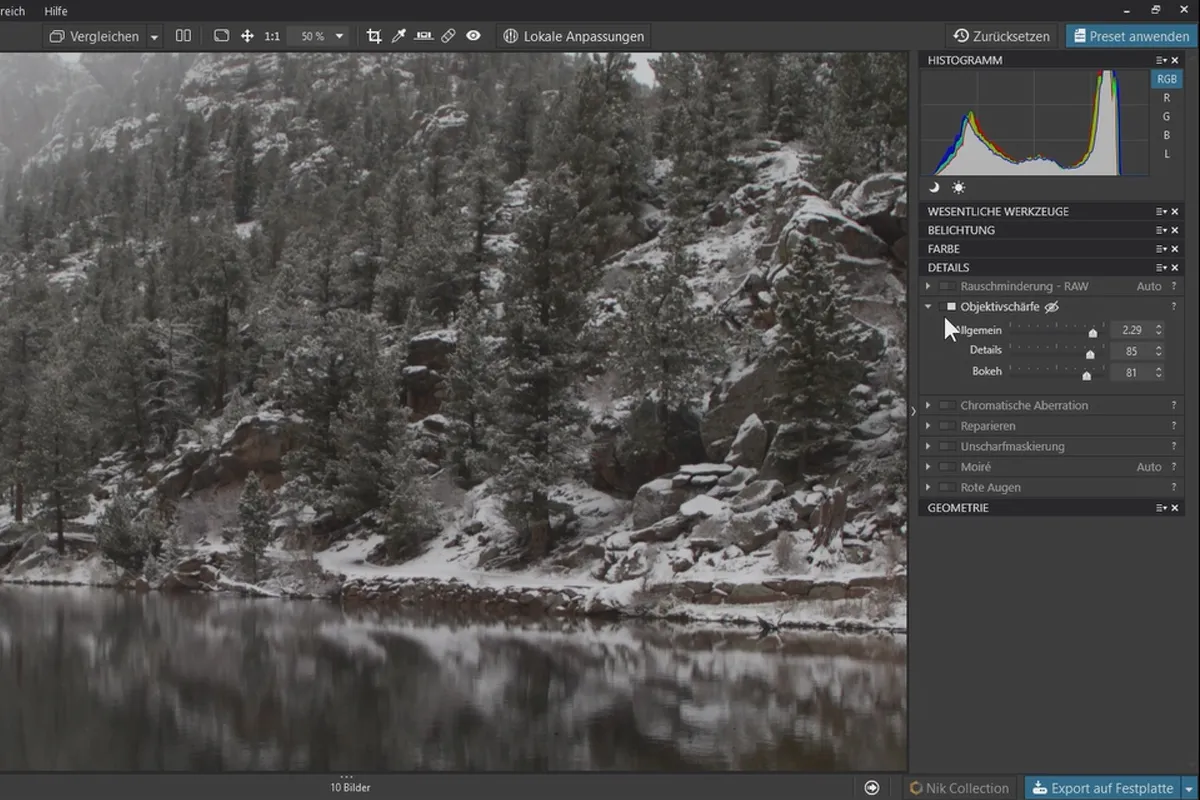Enable Chromatische Aberration toggle
The height and width of the screenshot is (800, 1200).
point(946,405)
